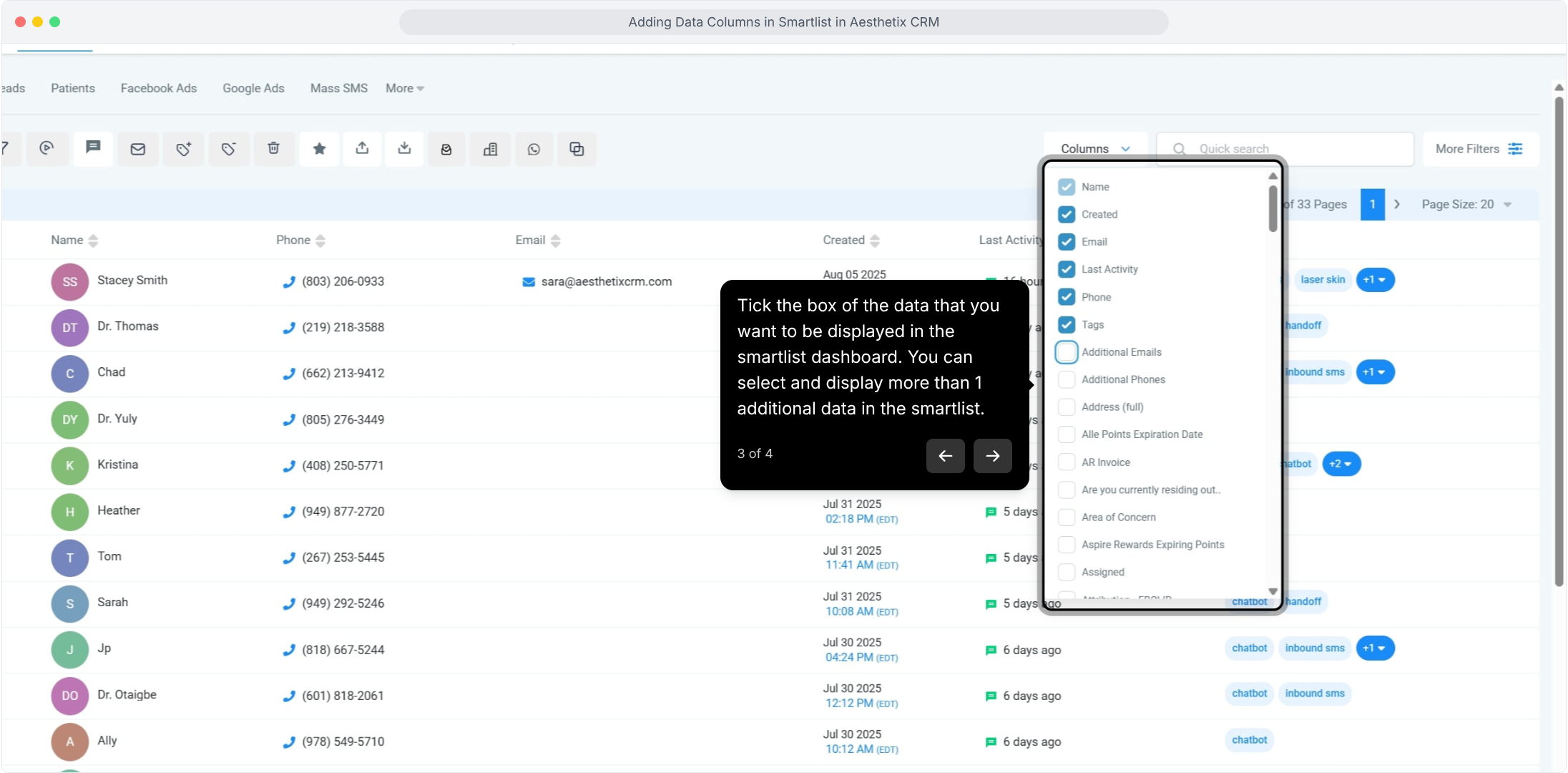Click the email verification envelope-check icon

446,149
